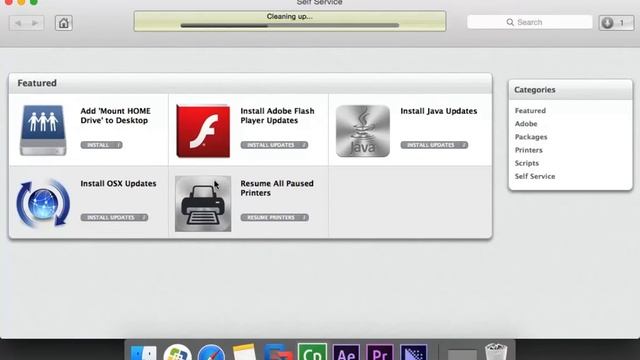Click the INSTALL button for Mount HOME Drive
The width and height of the screenshot is (640, 360).
101,145
